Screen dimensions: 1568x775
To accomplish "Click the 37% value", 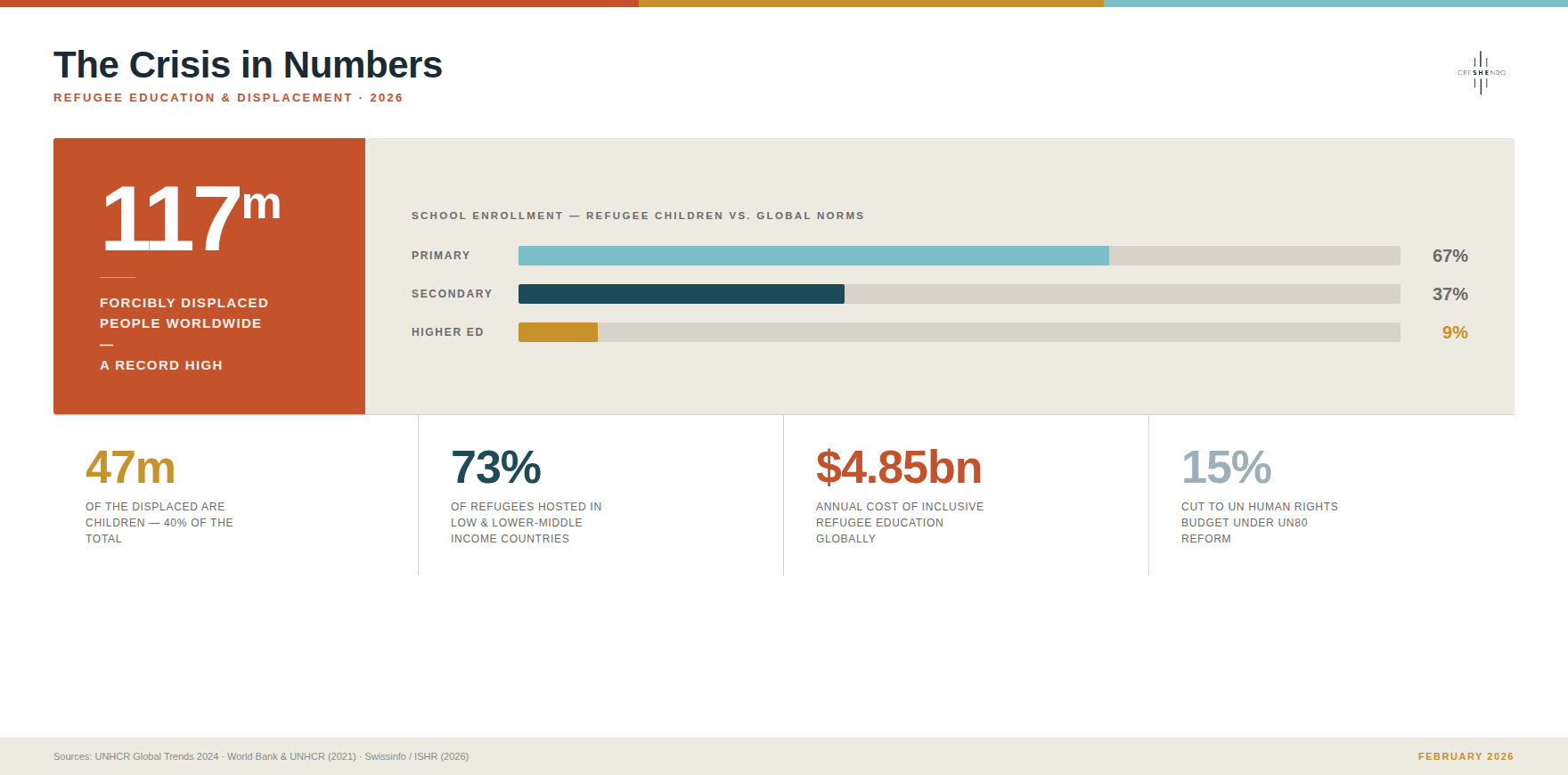I will point(1450,294).
